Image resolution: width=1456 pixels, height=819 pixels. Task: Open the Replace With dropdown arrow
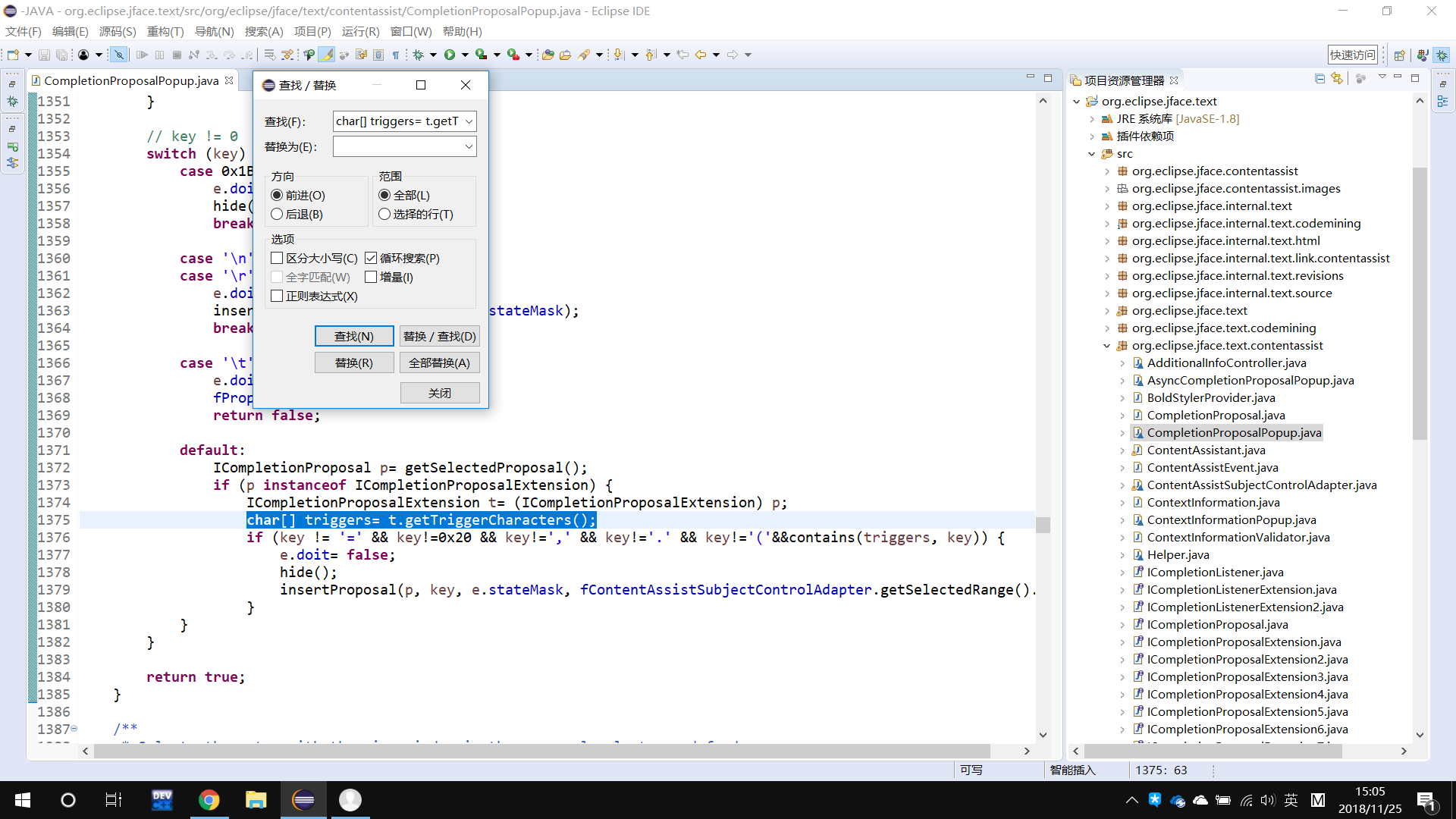click(469, 146)
